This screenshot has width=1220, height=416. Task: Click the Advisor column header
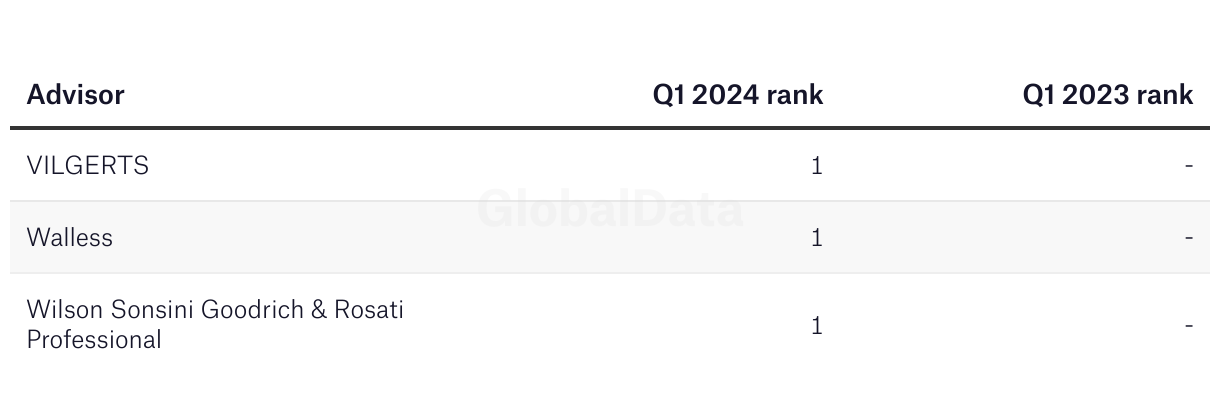point(75,95)
